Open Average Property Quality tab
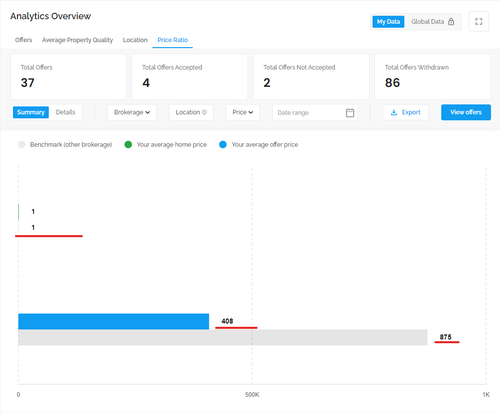The width and height of the screenshot is (500, 412). [x=77, y=40]
